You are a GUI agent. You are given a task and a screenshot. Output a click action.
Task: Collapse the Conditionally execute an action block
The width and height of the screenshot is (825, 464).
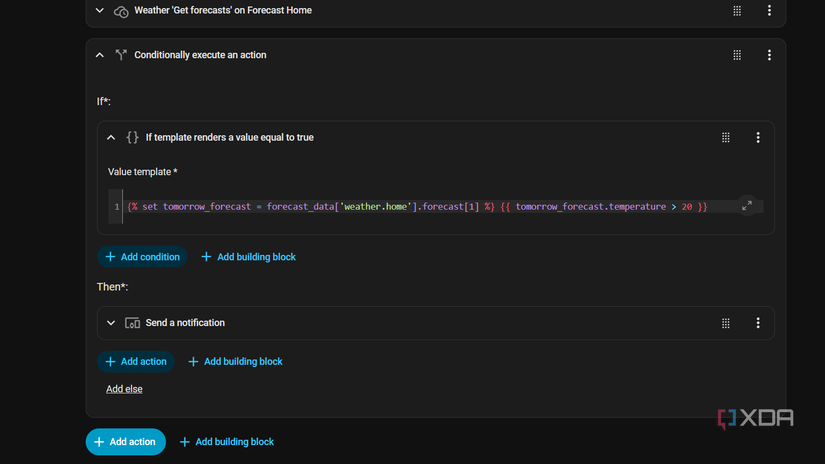point(99,55)
